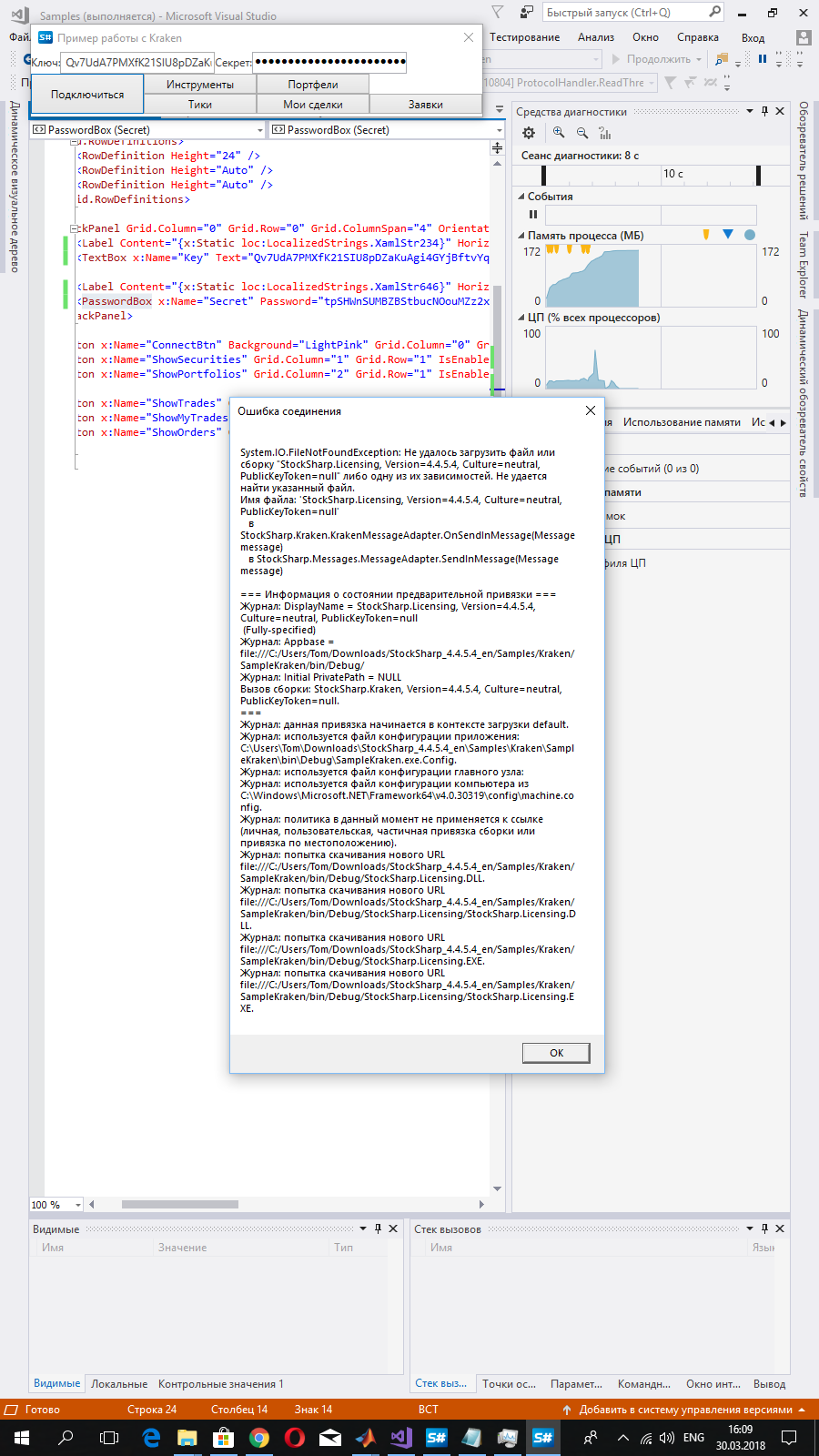The width and height of the screenshot is (819, 1456).
Task: Open diagnostic tools settings gear
Action: [x=529, y=133]
